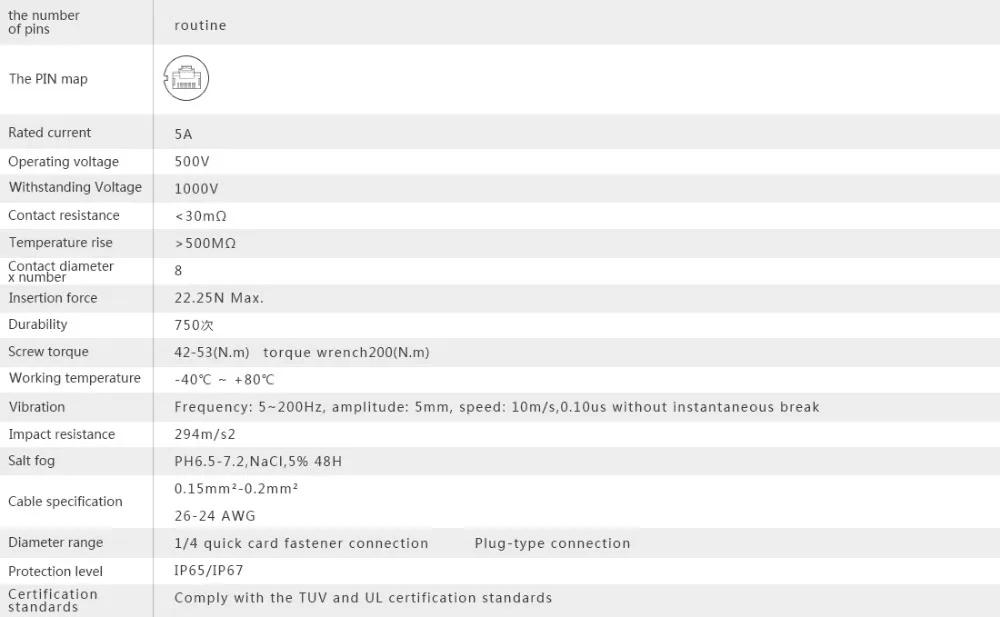The height and width of the screenshot is (617, 1000).
Task: Click the '1000V' withstanding voltage value
Action: (196, 189)
